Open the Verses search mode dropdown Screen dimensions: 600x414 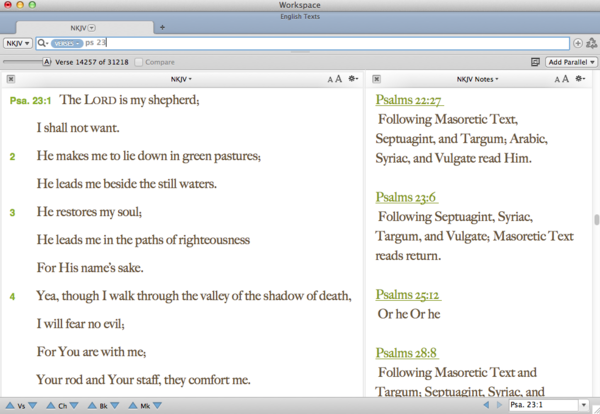tap(67, 43)
